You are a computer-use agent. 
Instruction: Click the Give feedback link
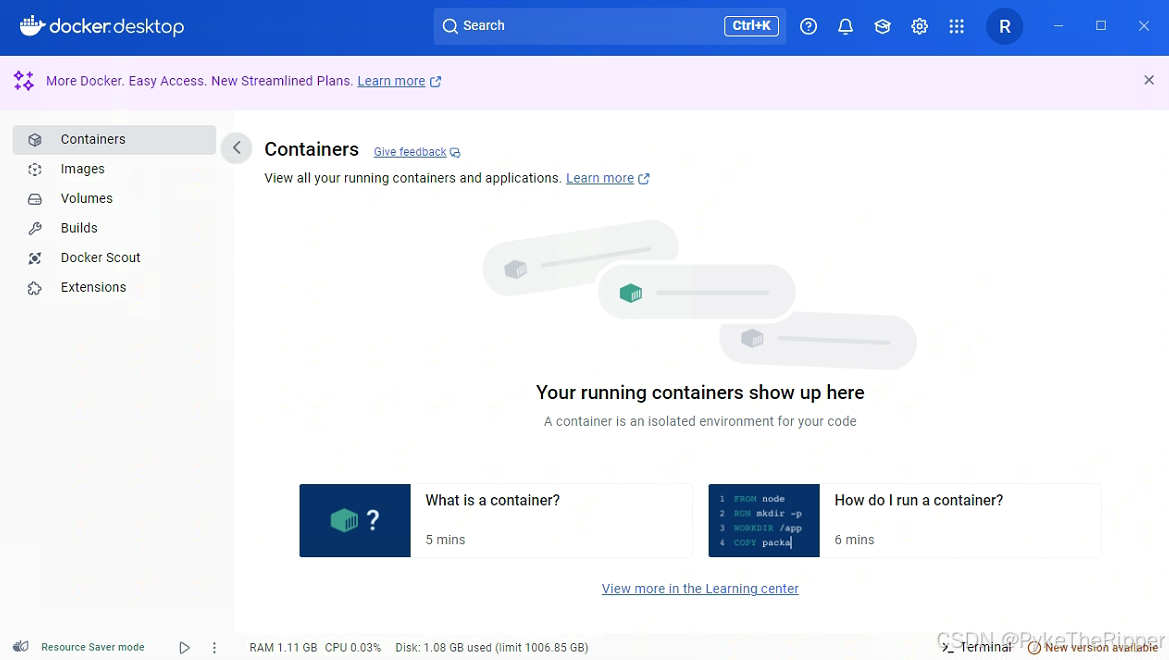[409, 151]
